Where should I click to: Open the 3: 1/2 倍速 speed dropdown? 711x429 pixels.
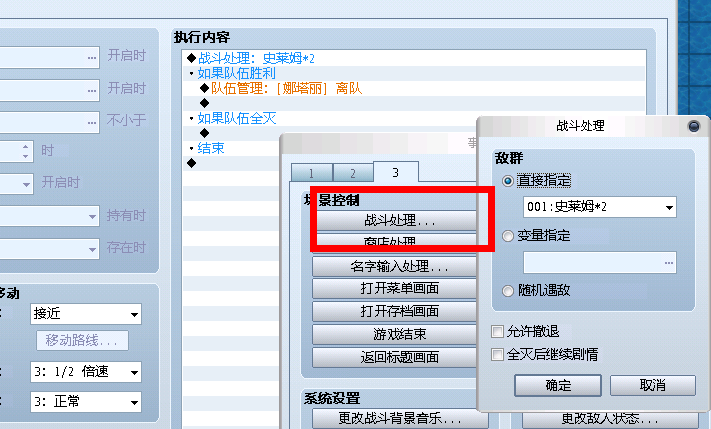86,372
